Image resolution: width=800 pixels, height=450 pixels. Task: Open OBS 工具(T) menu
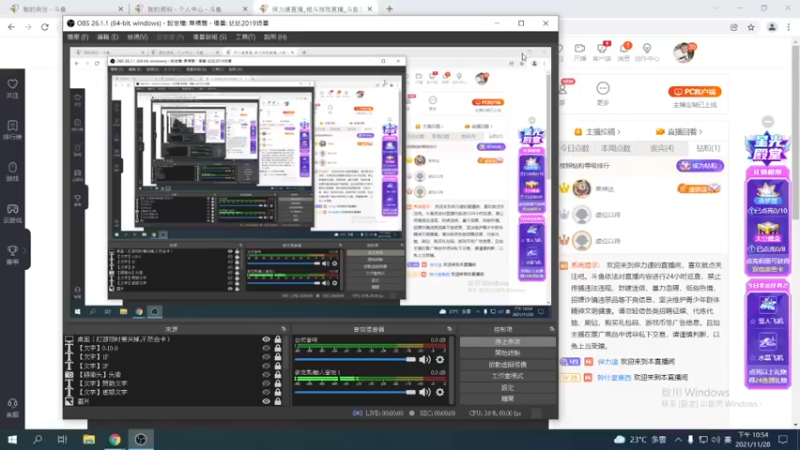click(245, 37)
